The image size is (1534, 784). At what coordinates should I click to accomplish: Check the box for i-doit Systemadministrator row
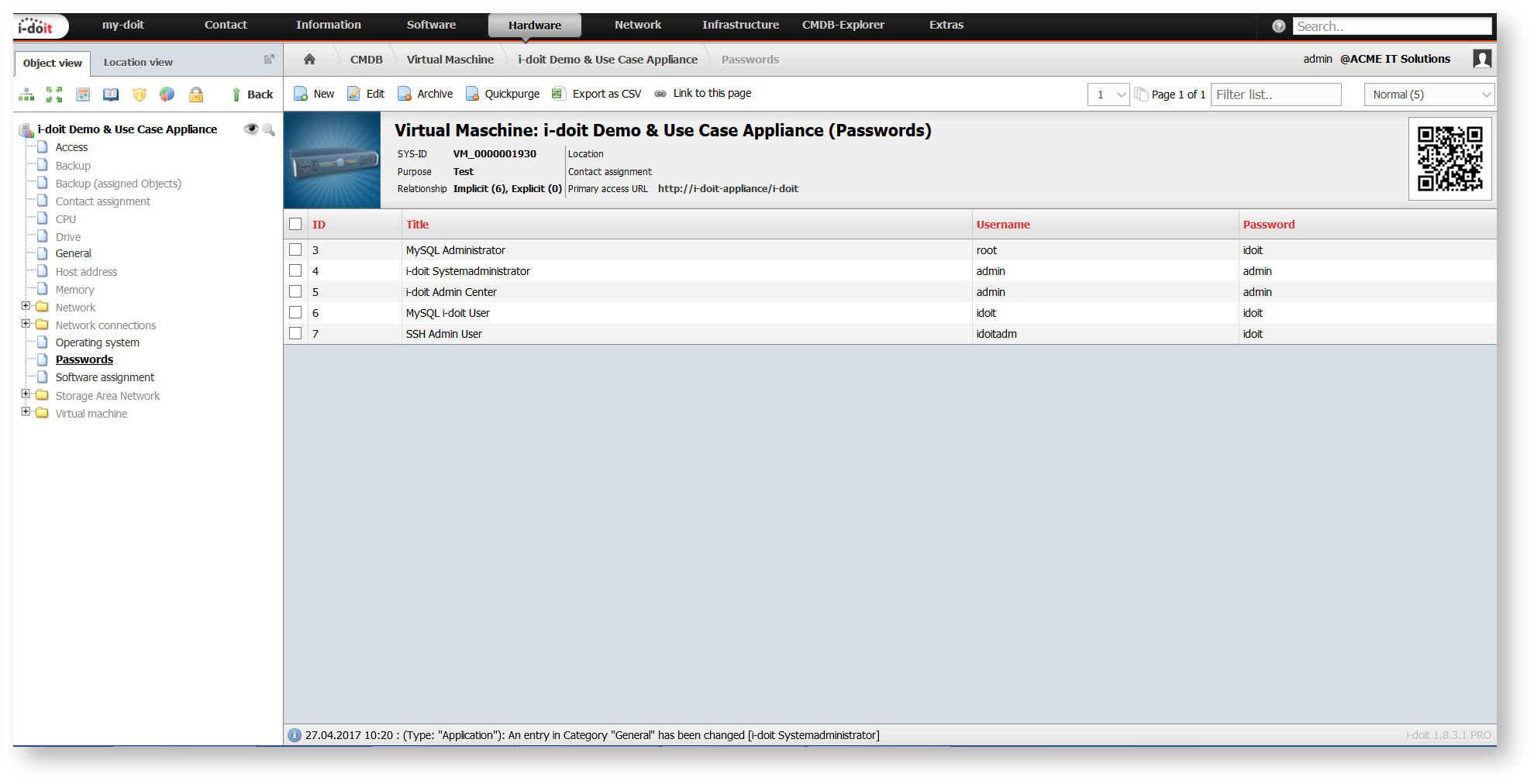coord(295,270)
